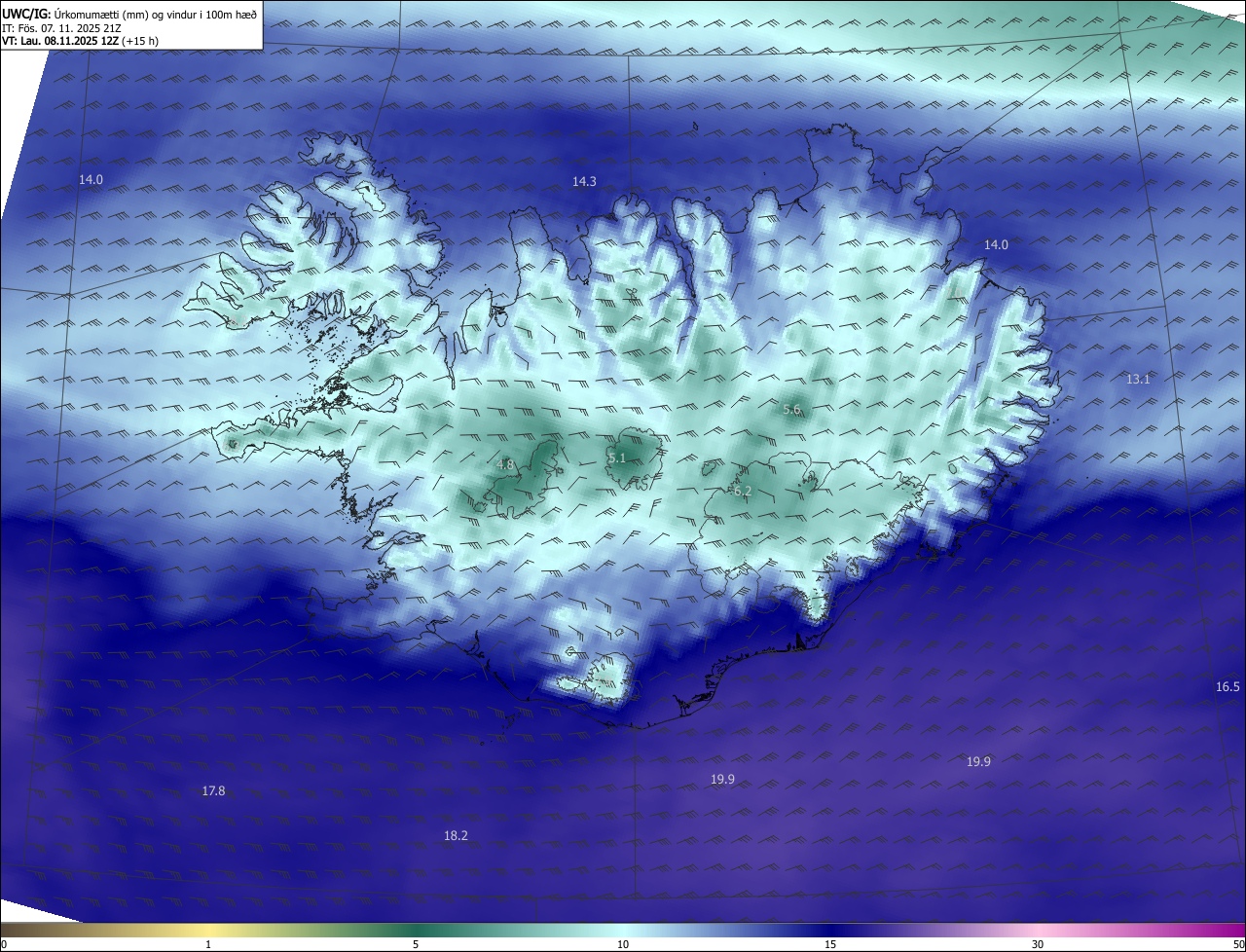
Task: Click the 6.2 value label
Action: pyautogui.click(x=742, y=492)
